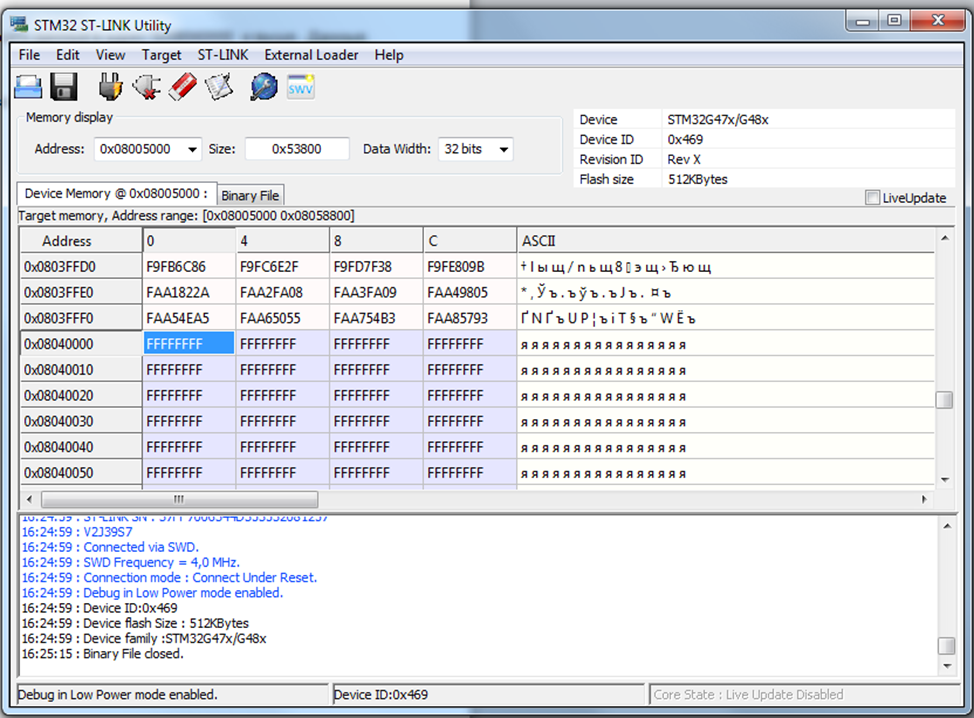The height and width of the screenshot is (718, 974).
Task: Connect to target using plug icon
Action: (x=110, y=87)
